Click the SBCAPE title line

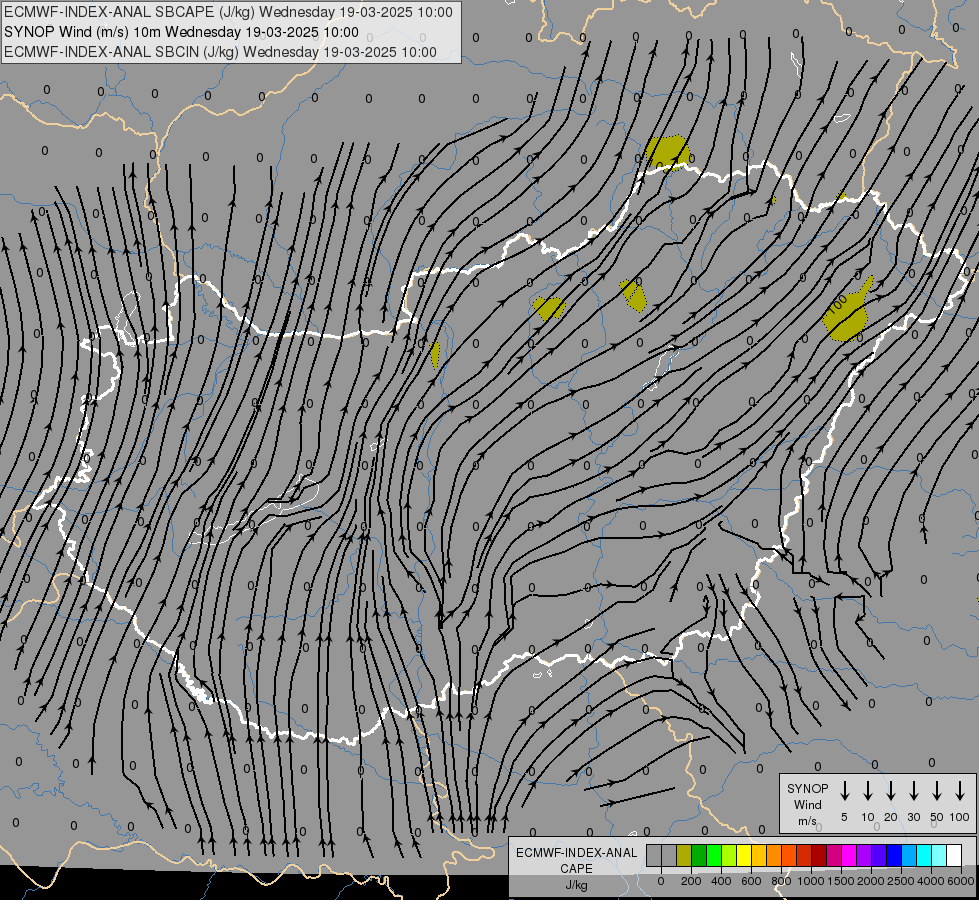pyautogui.click(x=229, y=12)
